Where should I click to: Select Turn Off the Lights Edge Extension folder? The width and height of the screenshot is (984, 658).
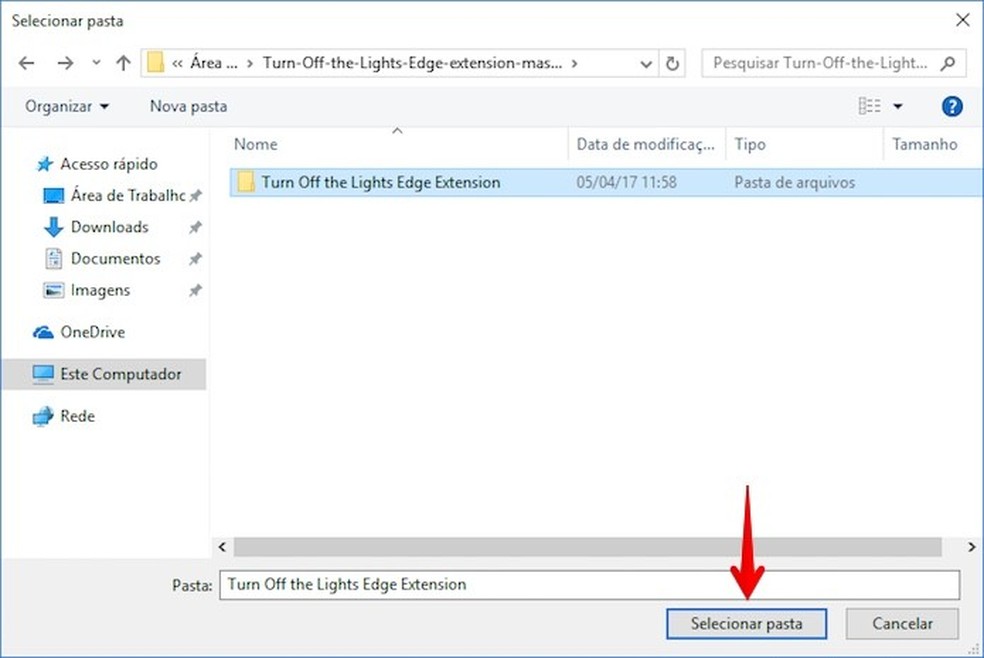click(606, 183)
